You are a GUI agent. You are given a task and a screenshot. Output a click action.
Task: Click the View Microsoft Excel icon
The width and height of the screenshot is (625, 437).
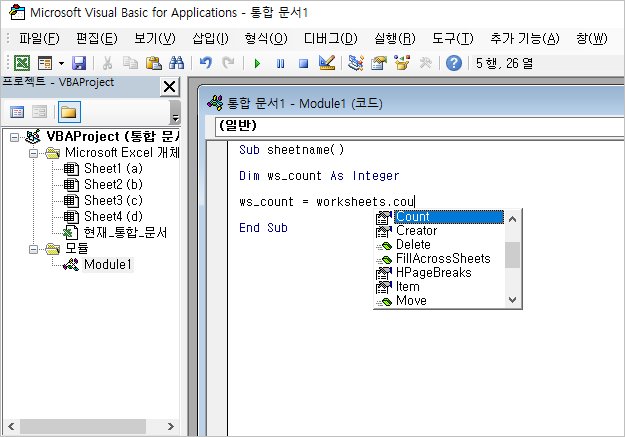pyautogui.click(x=20, y=63)
